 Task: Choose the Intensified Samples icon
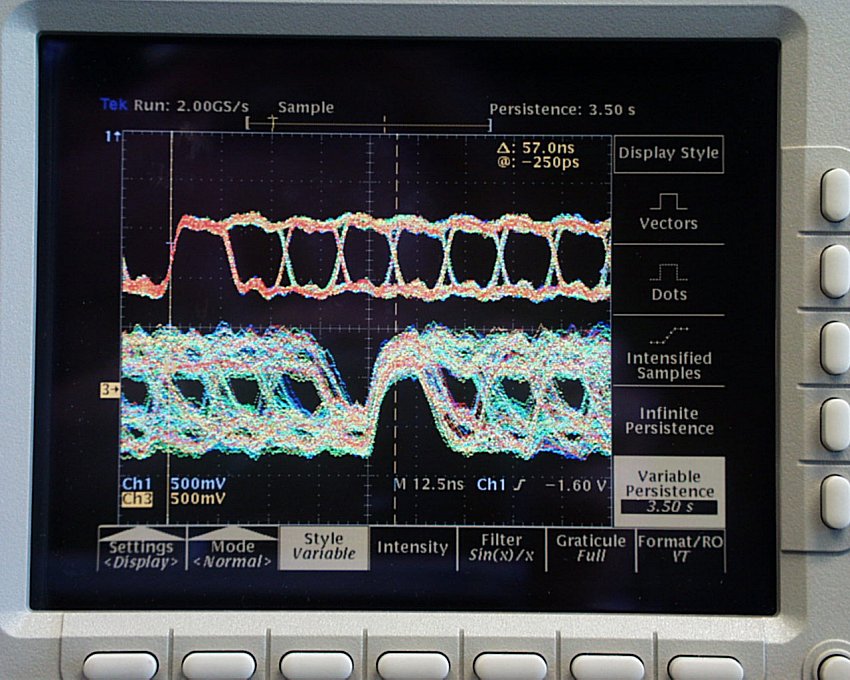pos(668,336)
